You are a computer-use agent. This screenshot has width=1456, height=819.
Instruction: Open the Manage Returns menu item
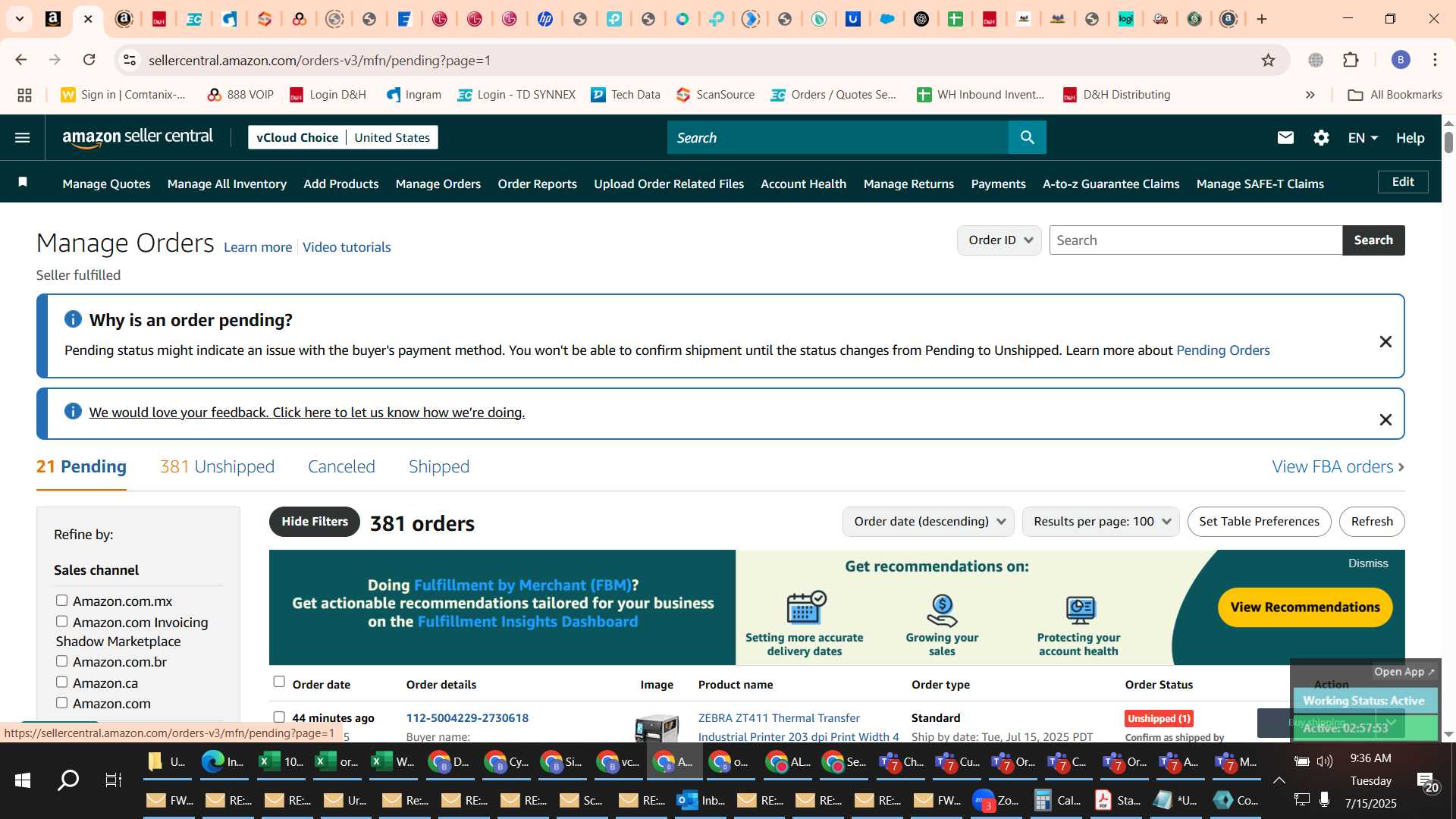(x=908, y=184)
